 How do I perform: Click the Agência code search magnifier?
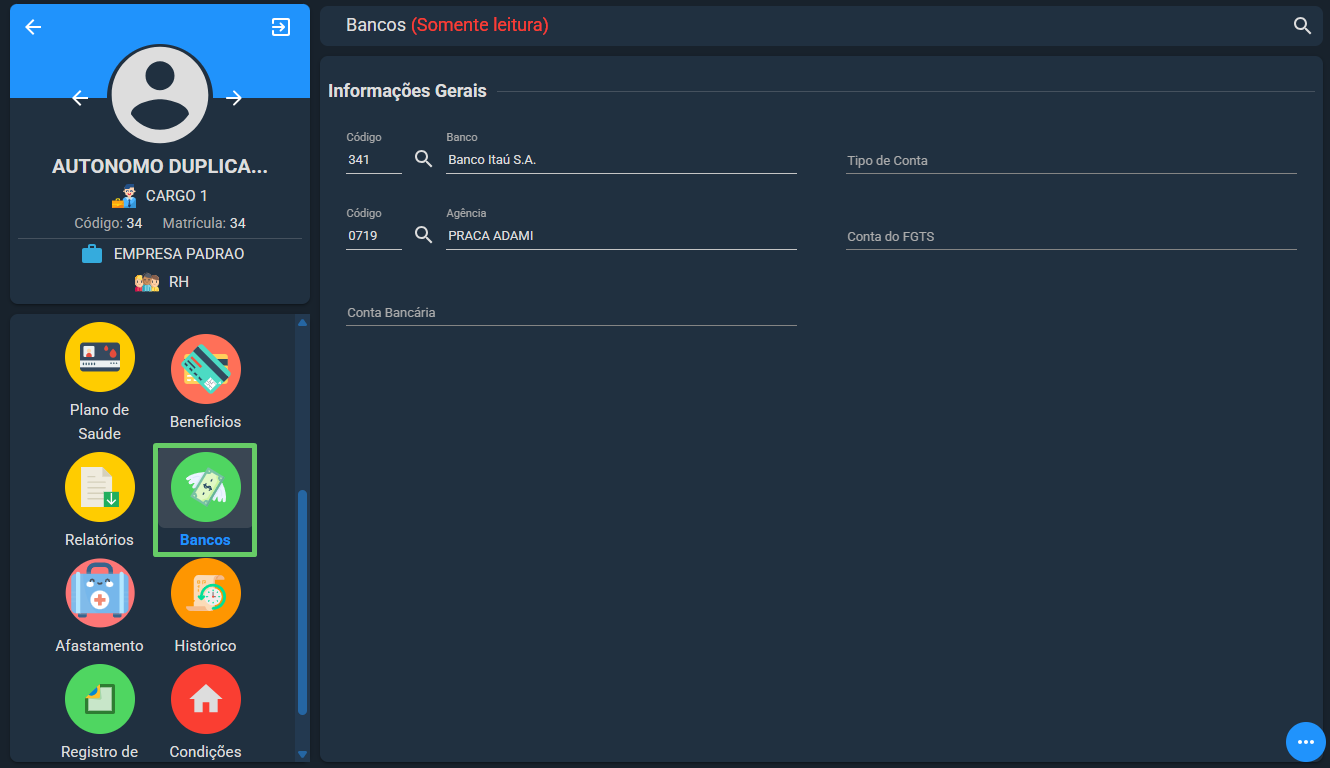tap(424, 235)
